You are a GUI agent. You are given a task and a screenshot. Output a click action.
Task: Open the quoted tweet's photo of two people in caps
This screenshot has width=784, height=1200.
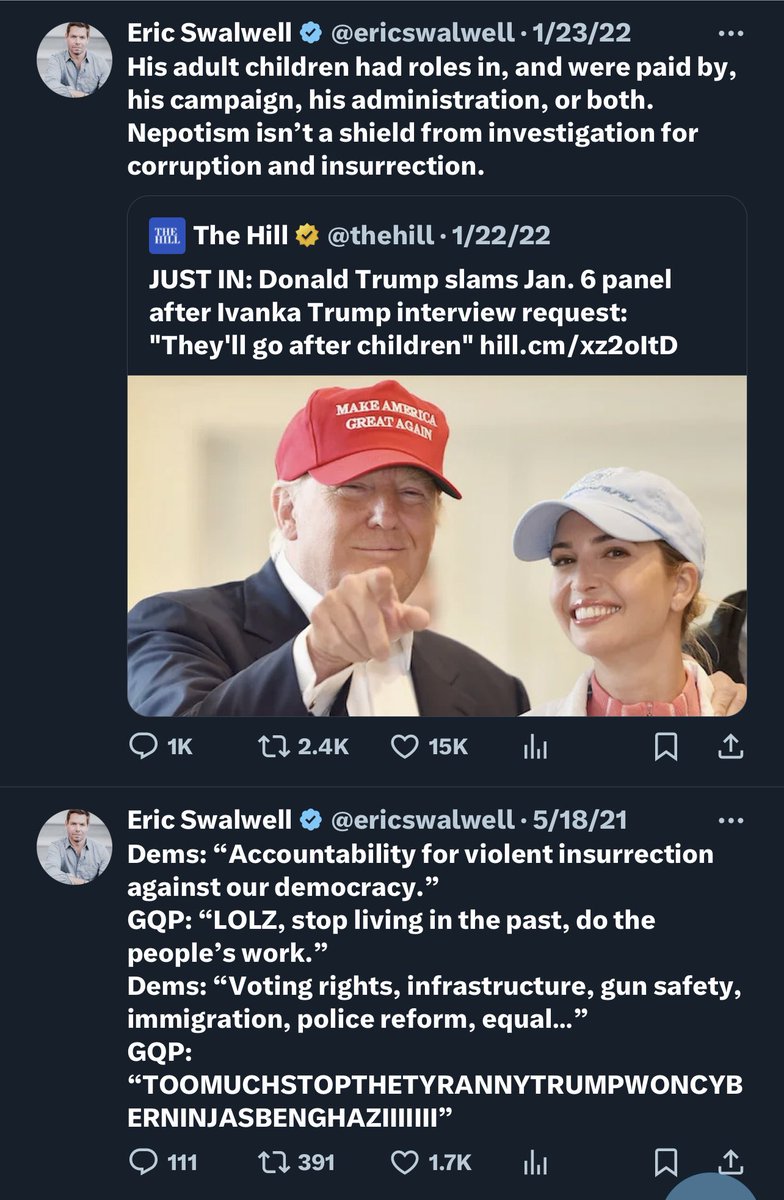[437, 545]
